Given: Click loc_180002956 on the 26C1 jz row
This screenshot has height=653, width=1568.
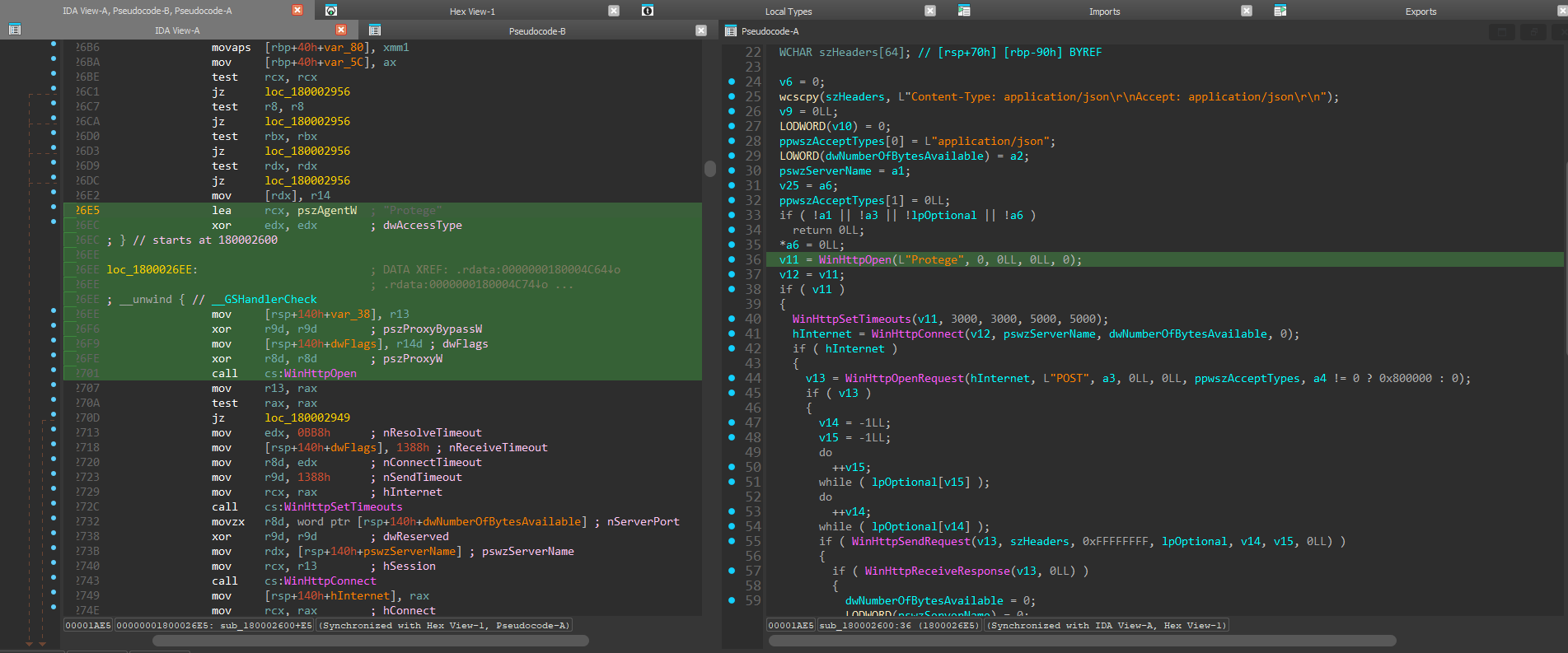Looking at the screenshot, I should (x=307, y=91).
